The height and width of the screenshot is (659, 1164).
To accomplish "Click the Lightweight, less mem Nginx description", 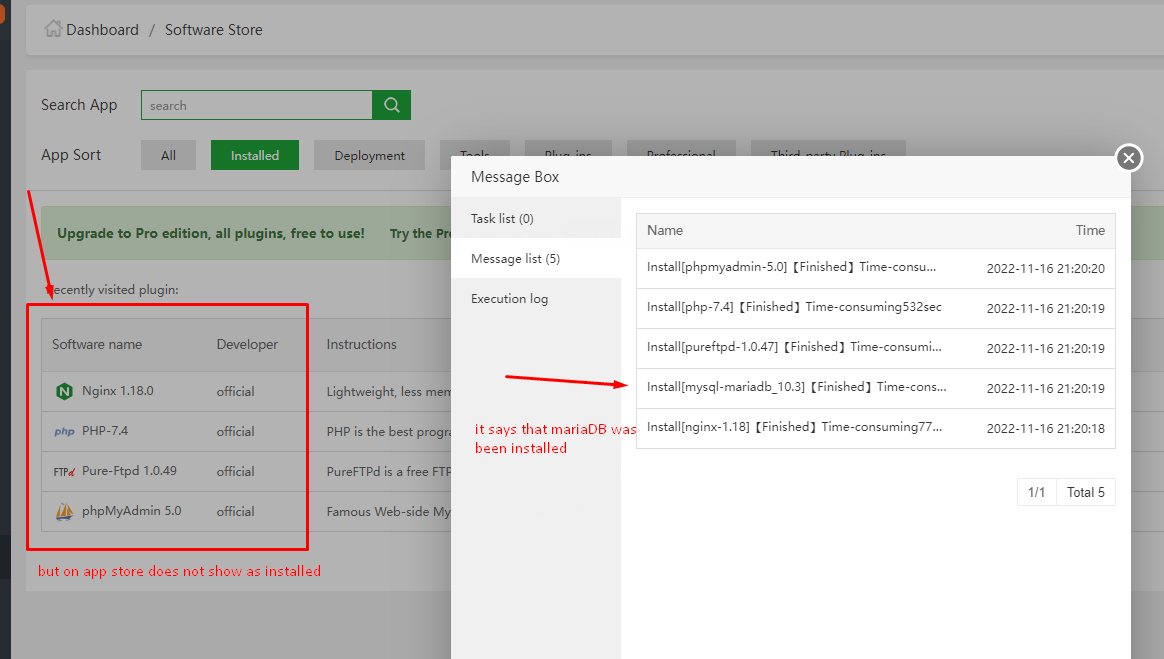I will 388,391.
